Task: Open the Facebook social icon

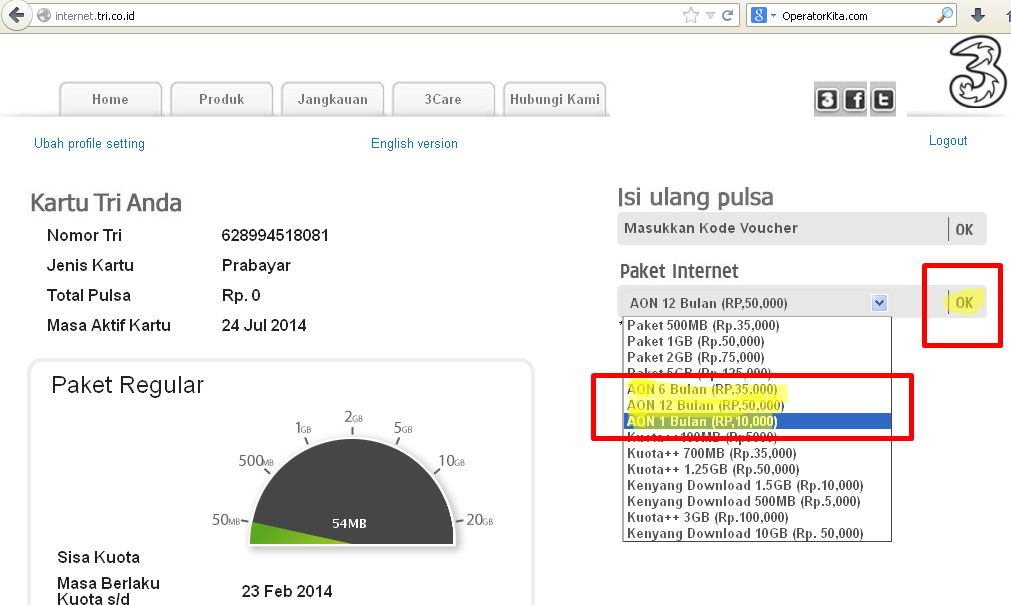Action: pyautogui.click(x=855, y=99)
